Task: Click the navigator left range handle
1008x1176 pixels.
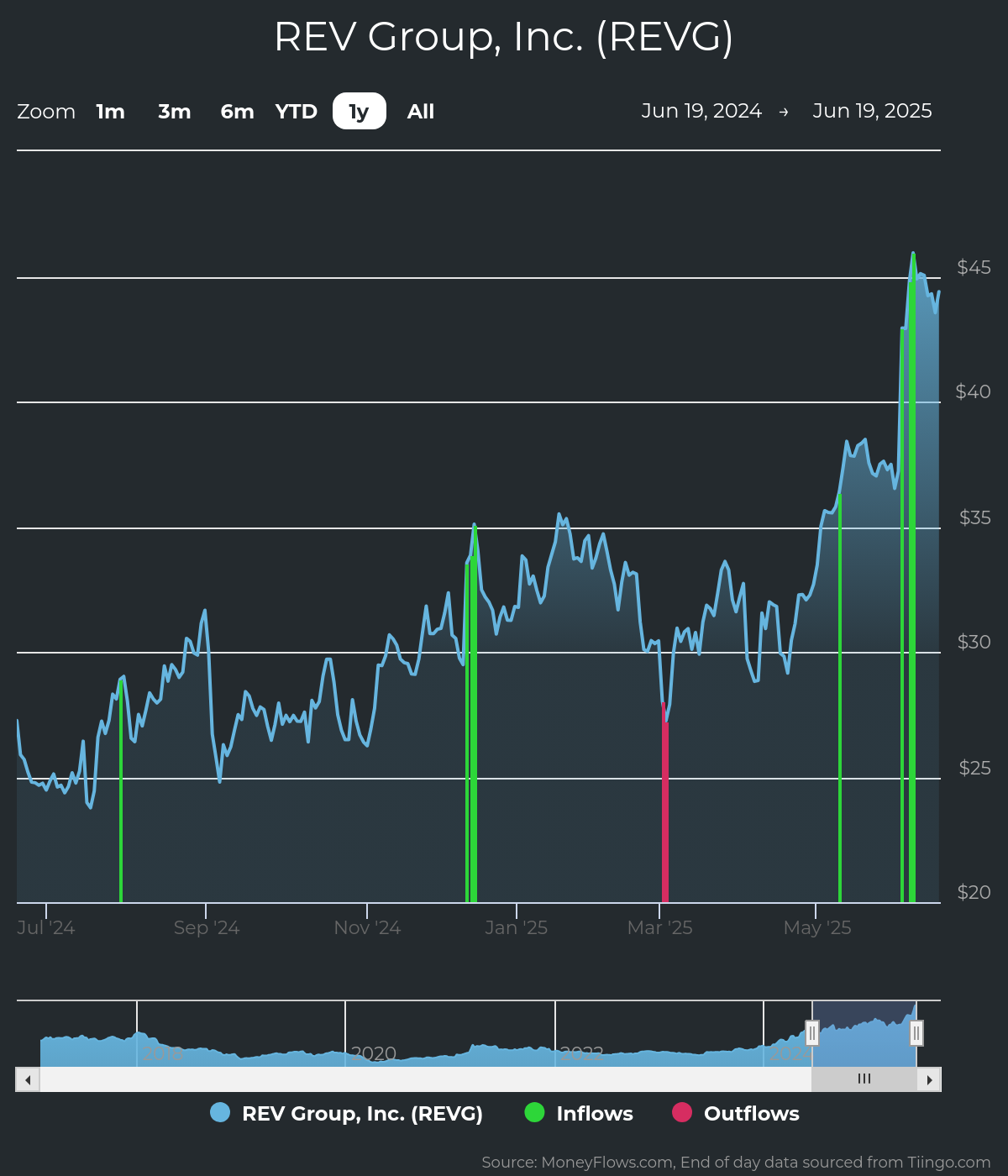Action: [812, 1033]
